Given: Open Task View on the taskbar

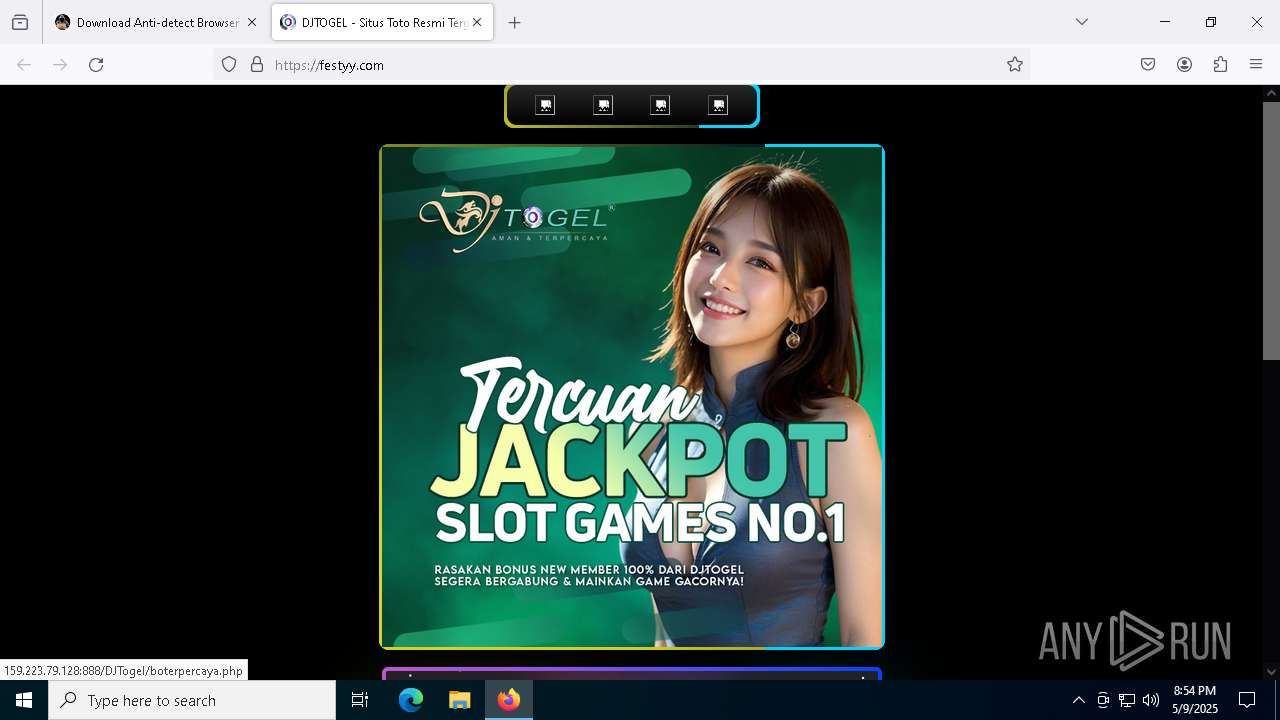Looking at the screenshot, I should (x=360, y=700).
